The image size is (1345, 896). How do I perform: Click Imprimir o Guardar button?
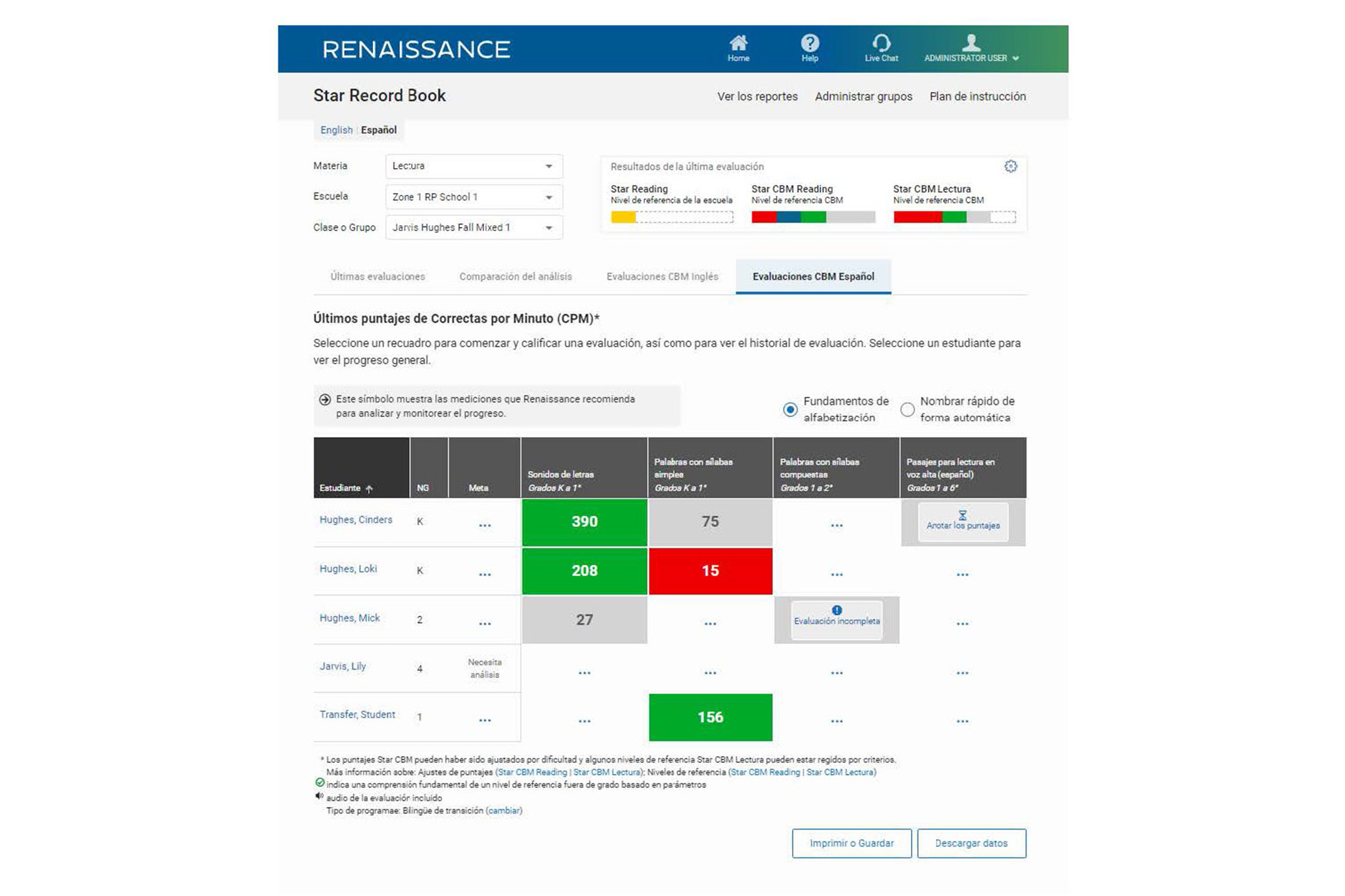tap(852, 843)
